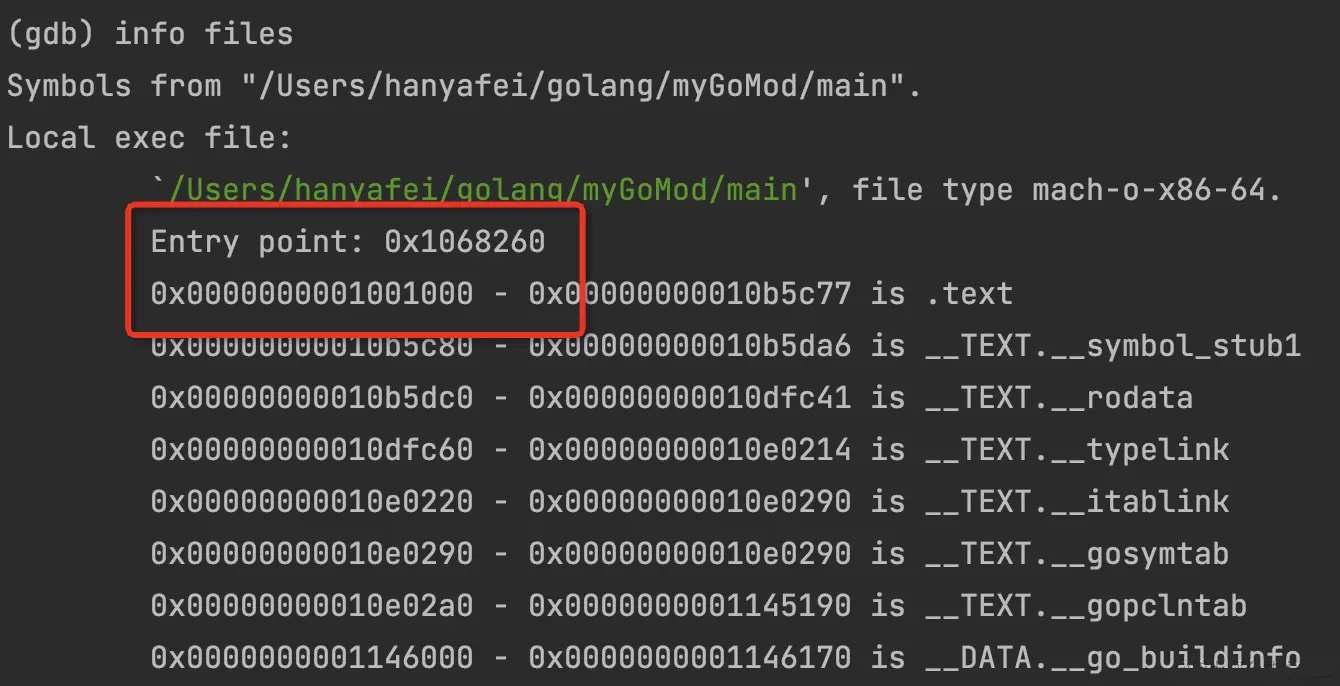
Task: Click the __TEXT.__gopclntab section name
Action: click(1085, 606)
